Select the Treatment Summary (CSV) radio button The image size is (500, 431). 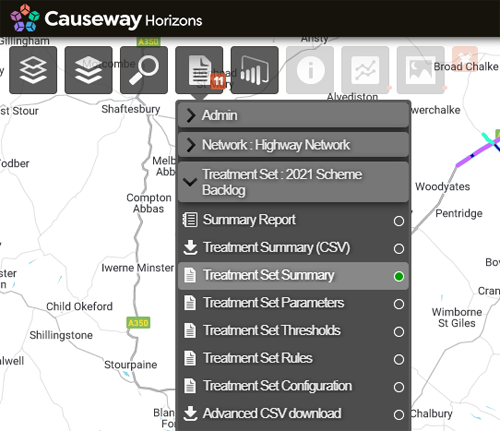click(399, 249)
